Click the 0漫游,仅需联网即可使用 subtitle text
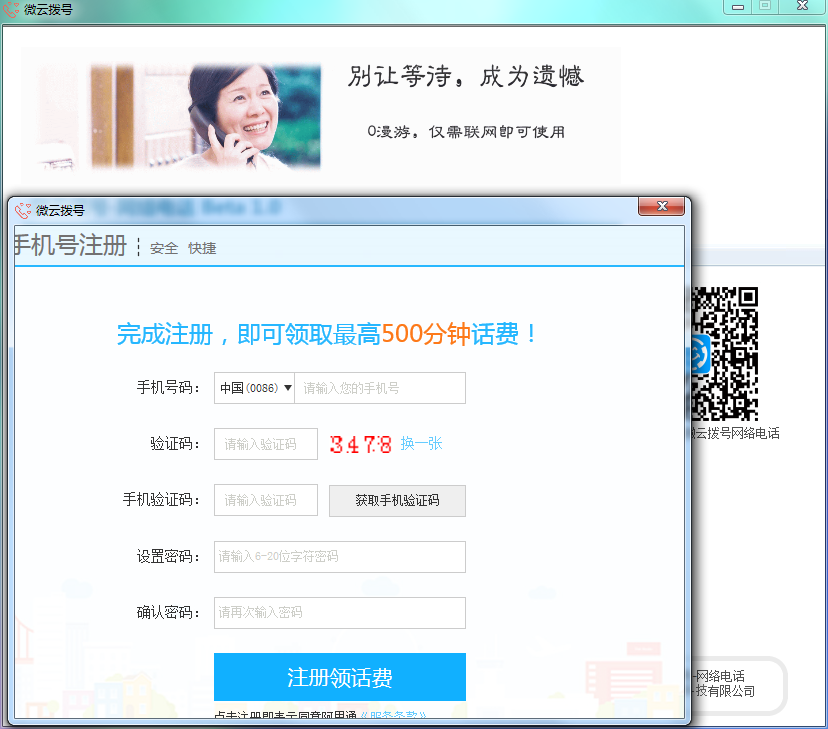 466,131
